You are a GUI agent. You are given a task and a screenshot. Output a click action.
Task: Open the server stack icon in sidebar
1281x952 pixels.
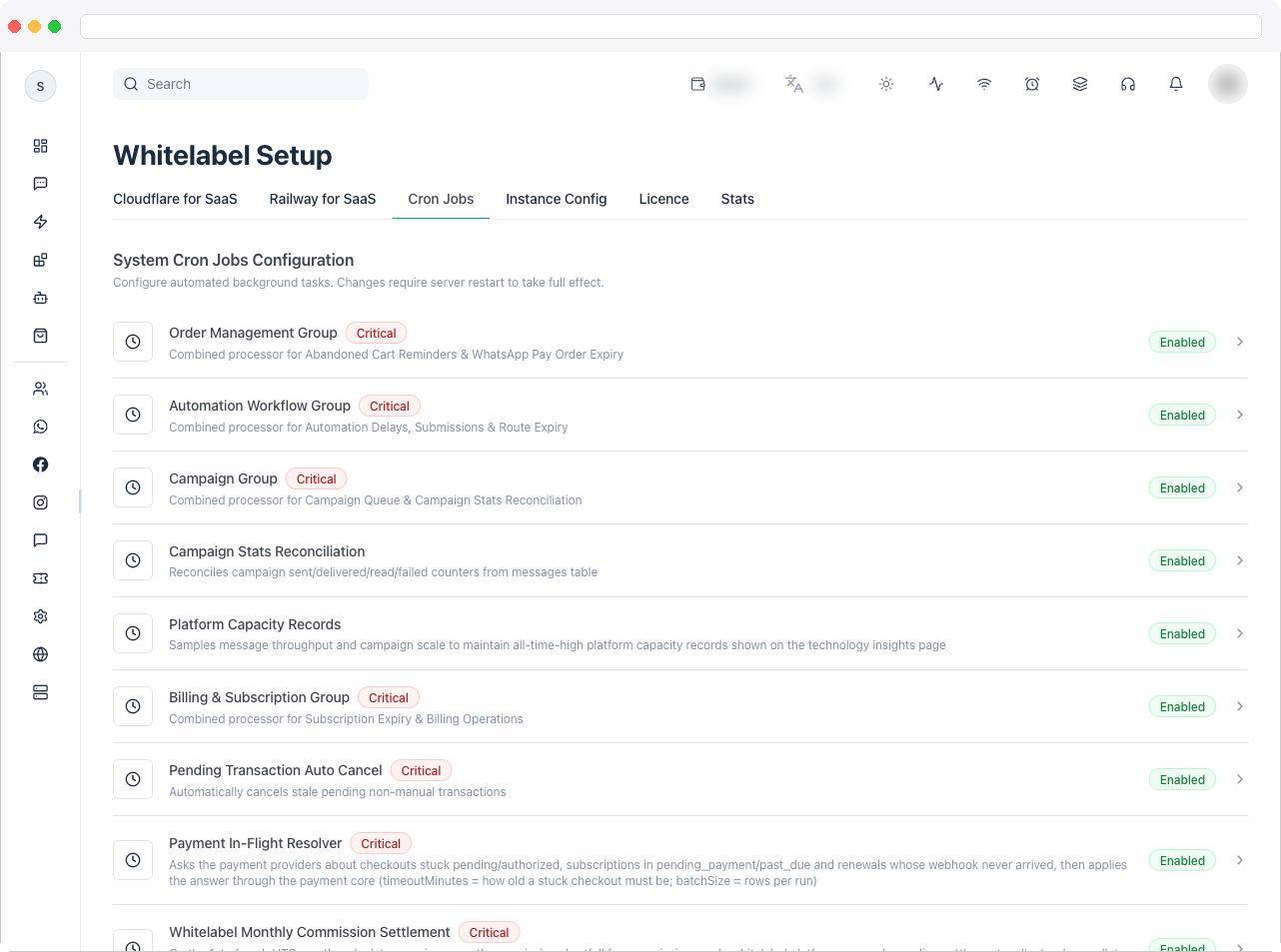pyautogui.click(x=40, y=692)
